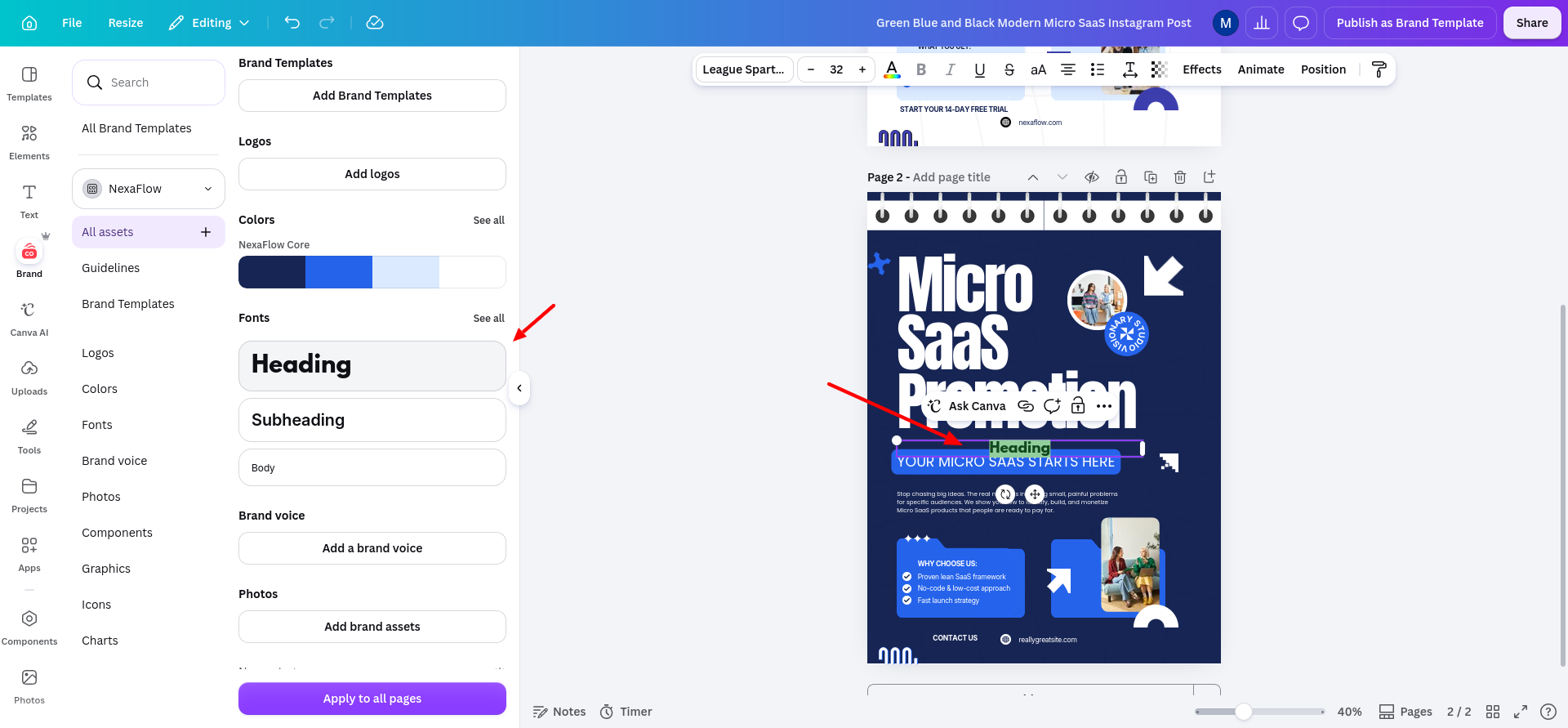Add a new page after page 2
Viewport: 1568px width, 728px height.
pos(1209,177)
